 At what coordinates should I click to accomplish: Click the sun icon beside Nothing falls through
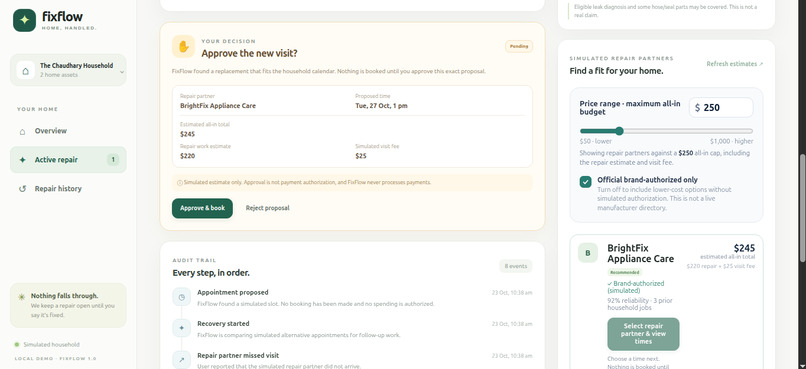[21, 297]
